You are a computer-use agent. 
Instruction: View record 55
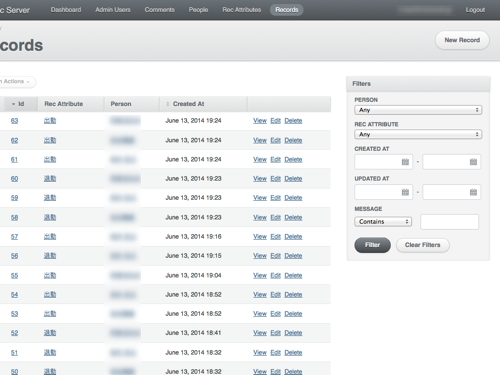pos(260,275)
